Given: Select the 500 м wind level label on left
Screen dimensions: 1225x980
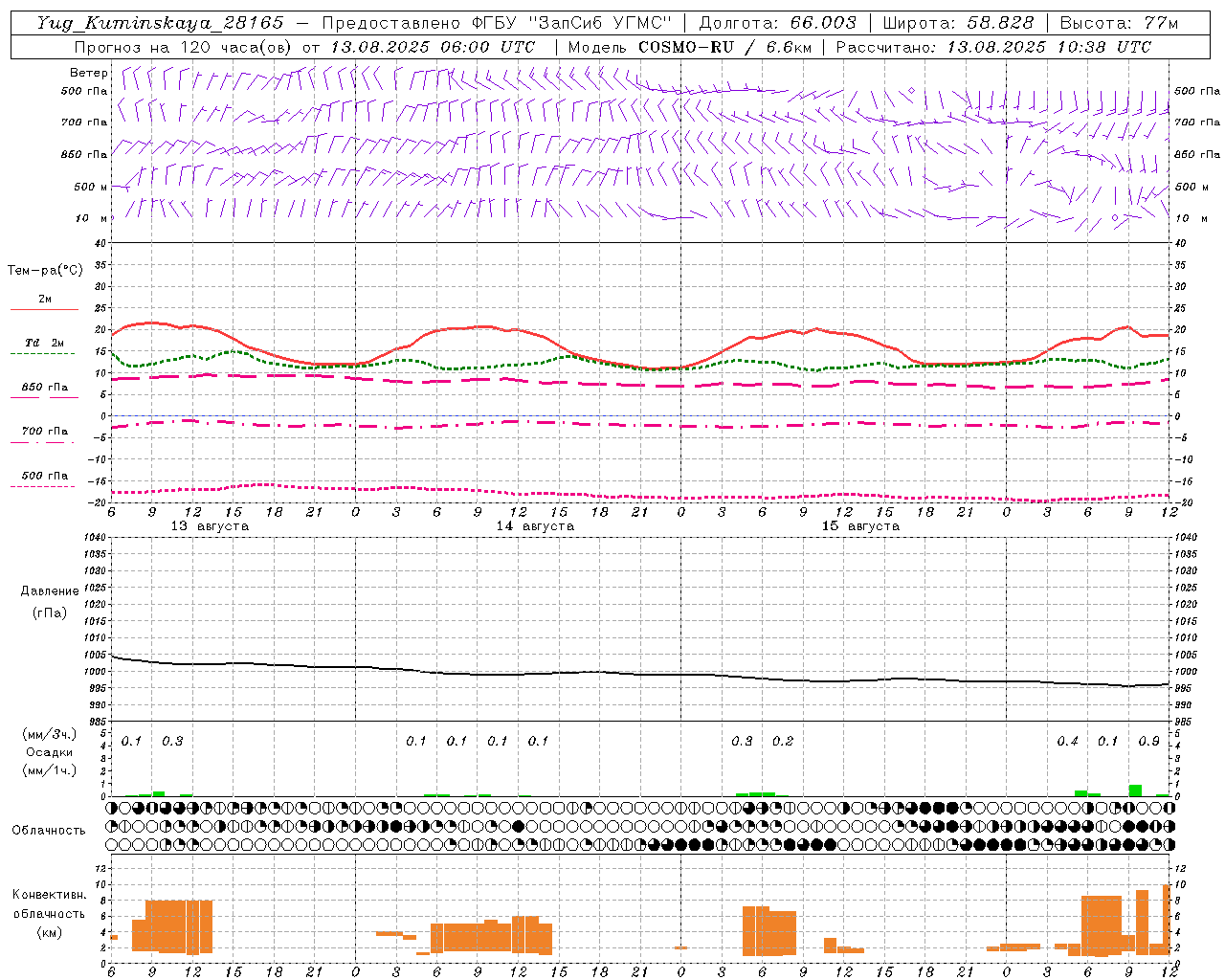Looking at the screenshot, I should click(x=90, y=187).
